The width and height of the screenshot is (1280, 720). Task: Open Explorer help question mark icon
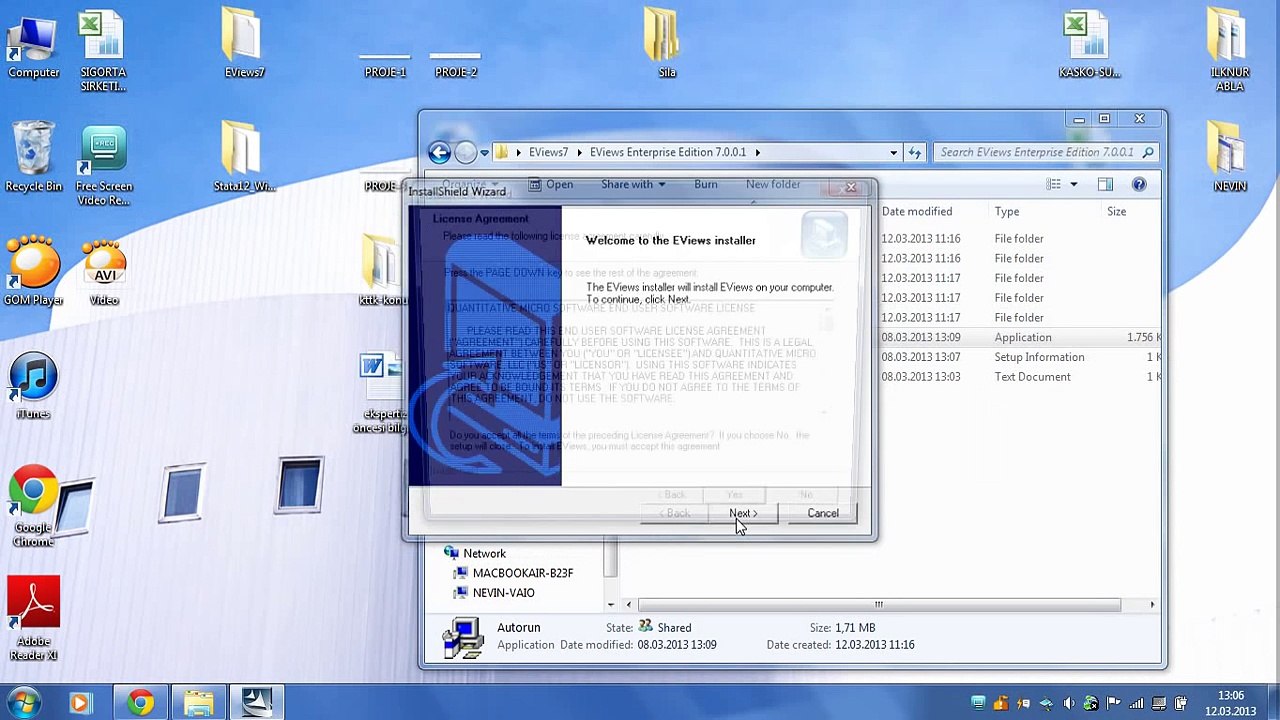pyautogui.click(x=1139, y=184)
